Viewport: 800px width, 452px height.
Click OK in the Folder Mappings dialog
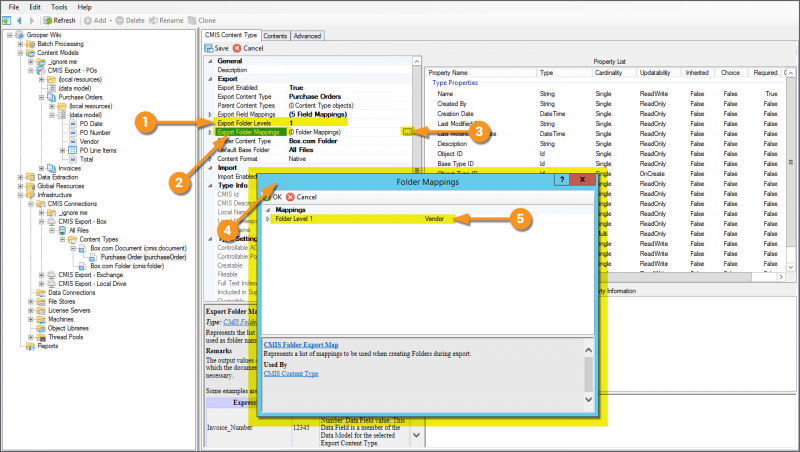coord(273,197)
